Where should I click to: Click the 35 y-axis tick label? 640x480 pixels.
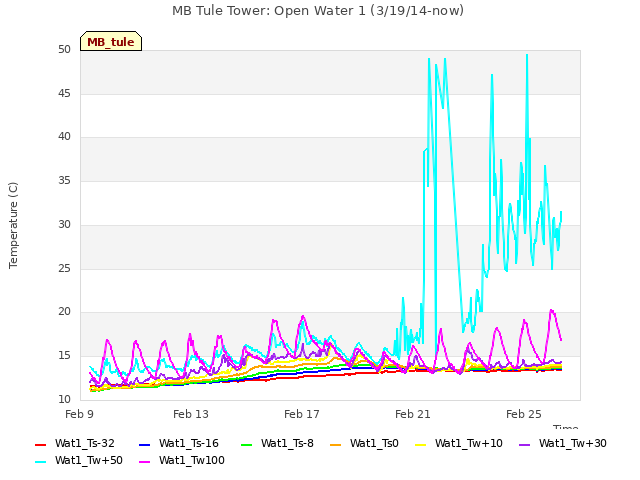coord(64,180)
